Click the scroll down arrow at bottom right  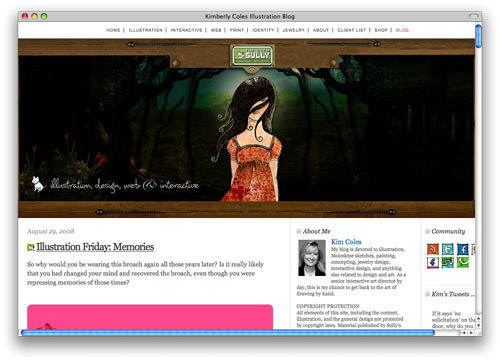point(478,325)
